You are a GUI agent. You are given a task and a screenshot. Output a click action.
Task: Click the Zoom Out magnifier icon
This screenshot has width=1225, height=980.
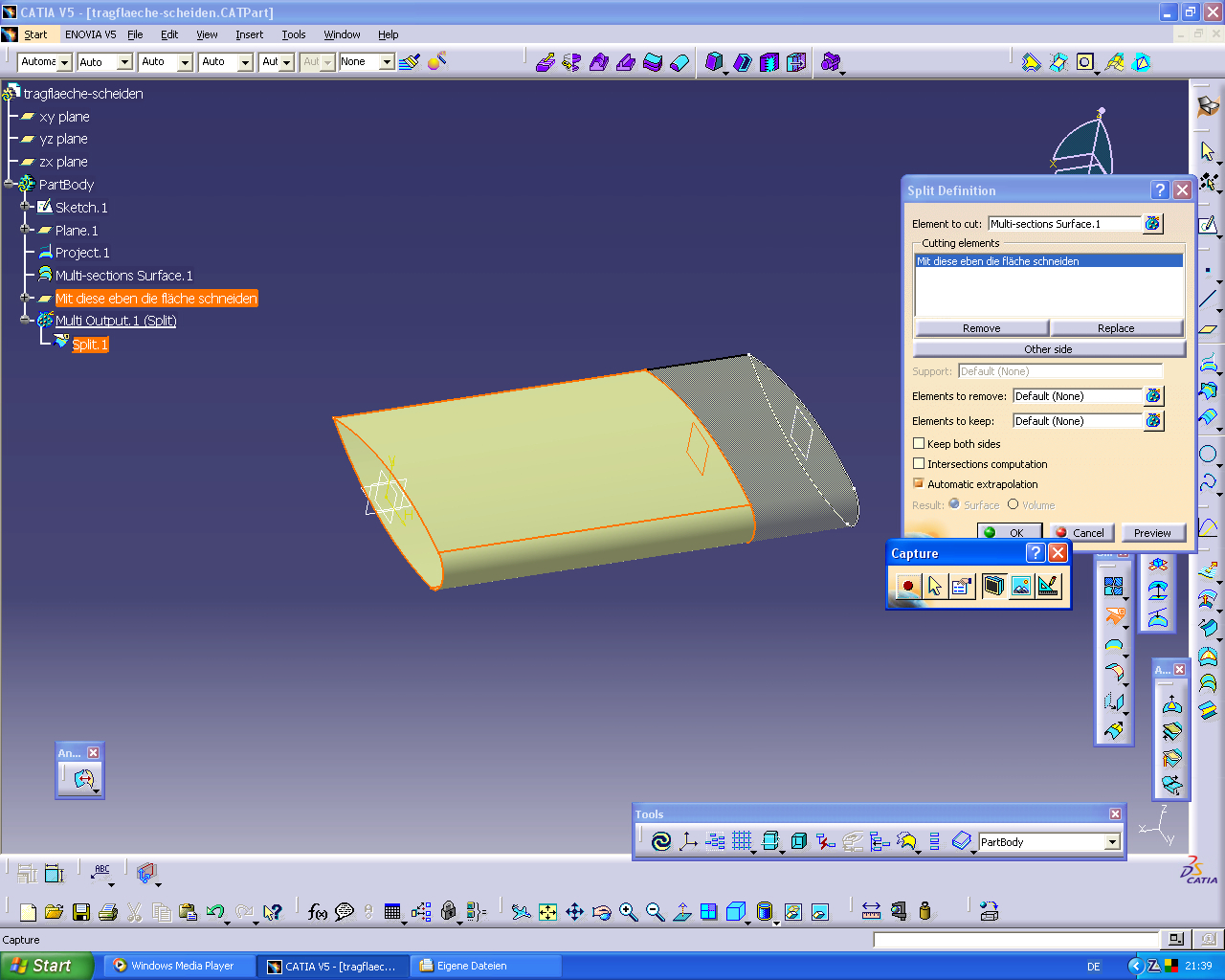tap(655, 912)
